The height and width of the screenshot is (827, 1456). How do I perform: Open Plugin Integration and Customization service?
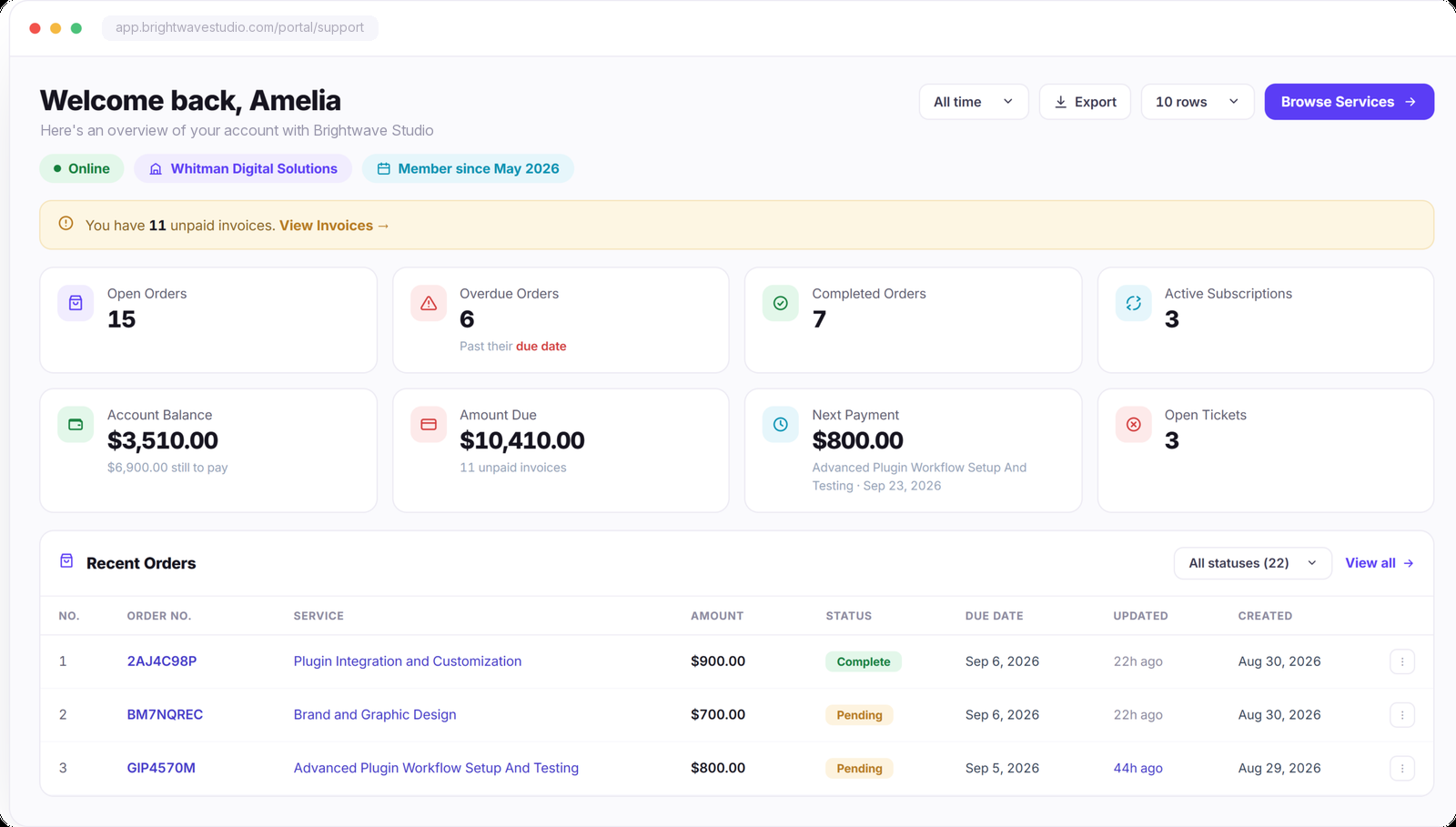click(408, 661)
